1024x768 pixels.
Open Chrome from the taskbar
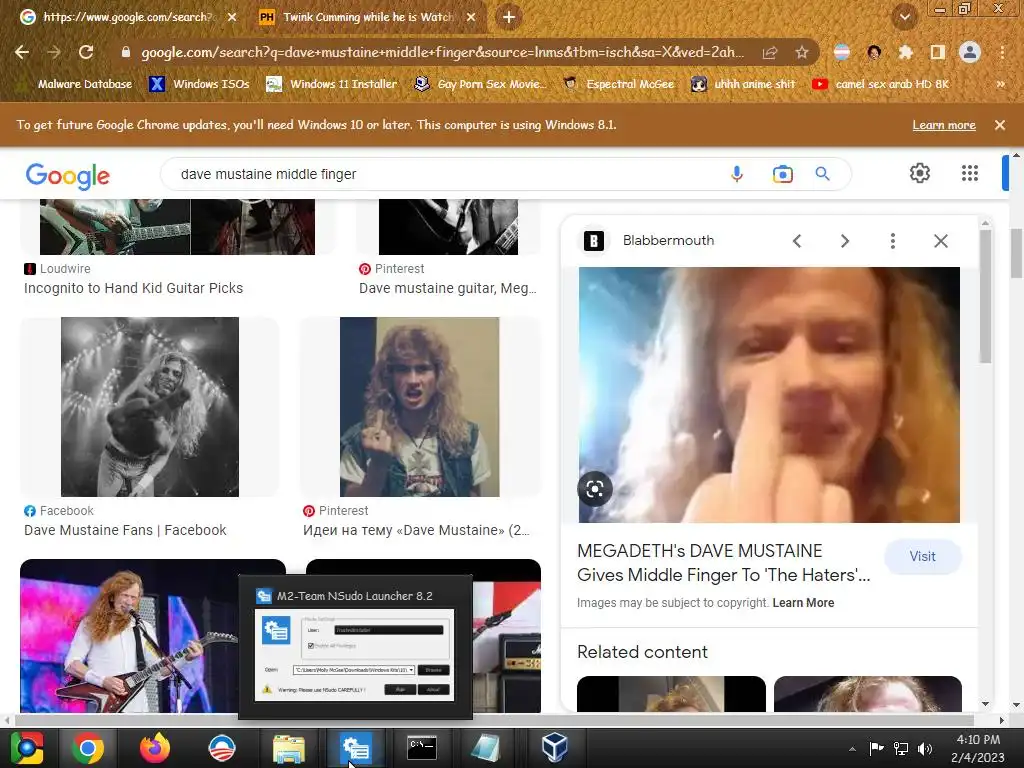88,748
